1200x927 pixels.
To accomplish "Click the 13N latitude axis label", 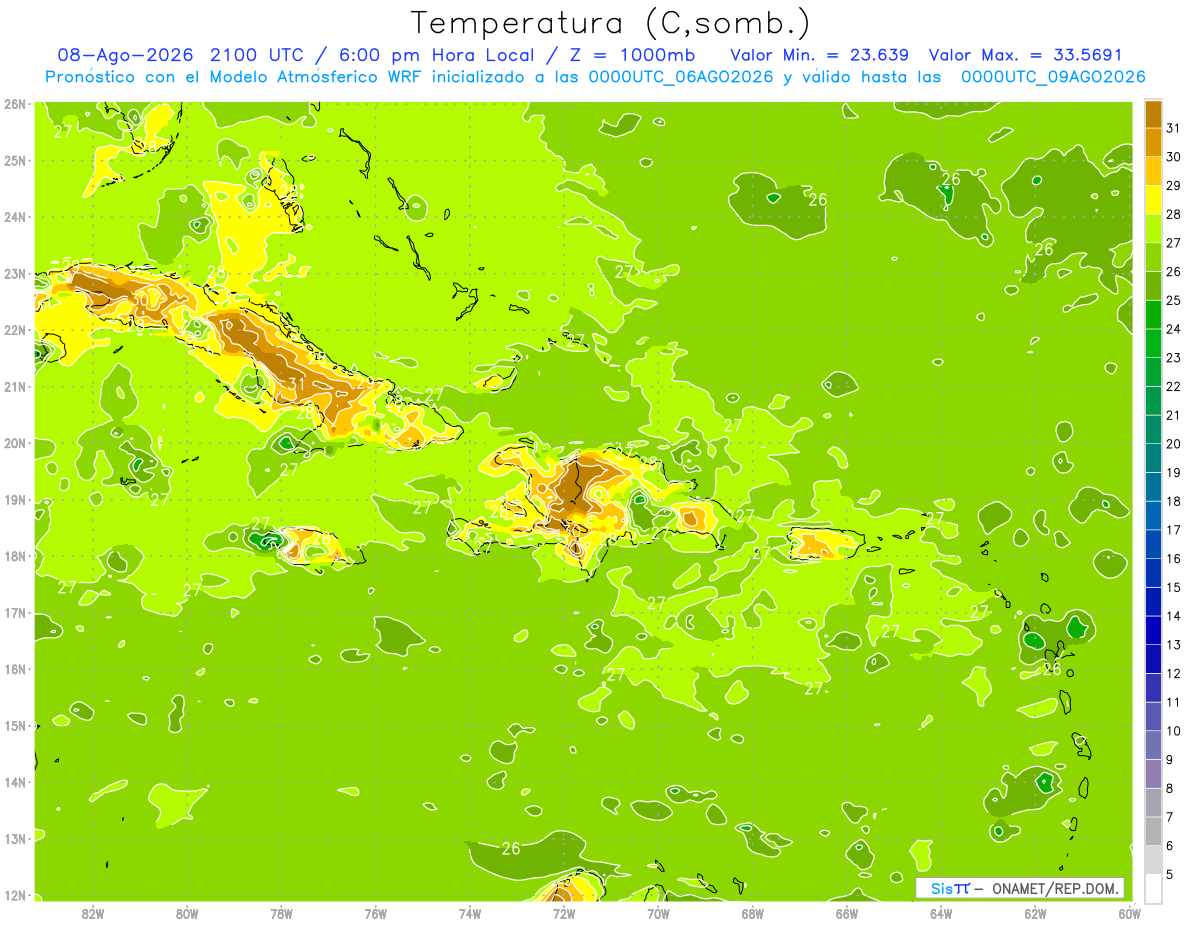I will (15, 838).
